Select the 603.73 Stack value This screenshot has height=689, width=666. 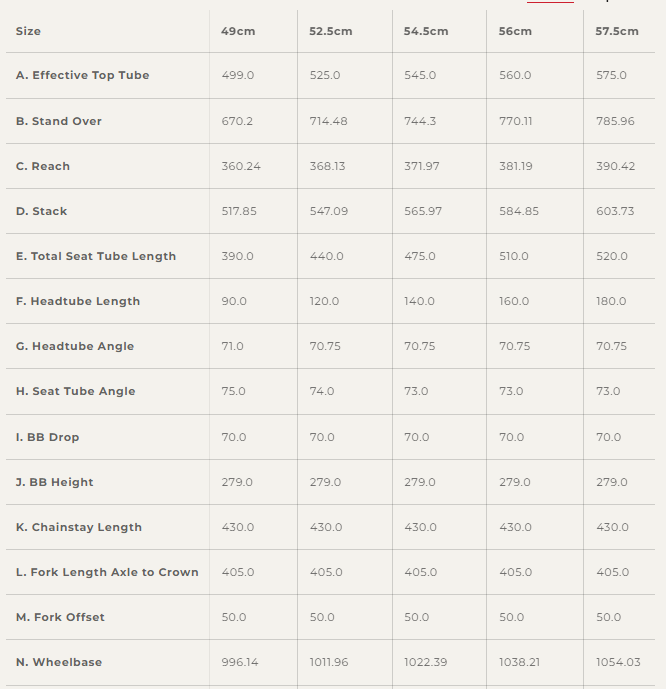[x=615, y=211]
